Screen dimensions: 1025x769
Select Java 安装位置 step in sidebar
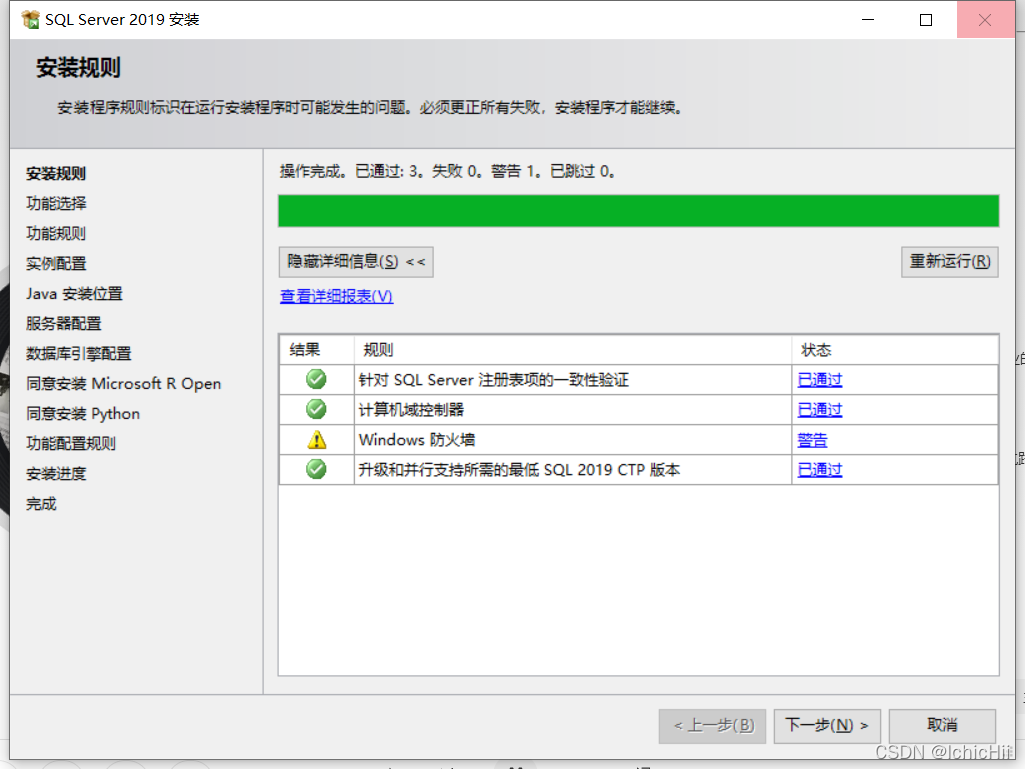[x=75, y=294]
